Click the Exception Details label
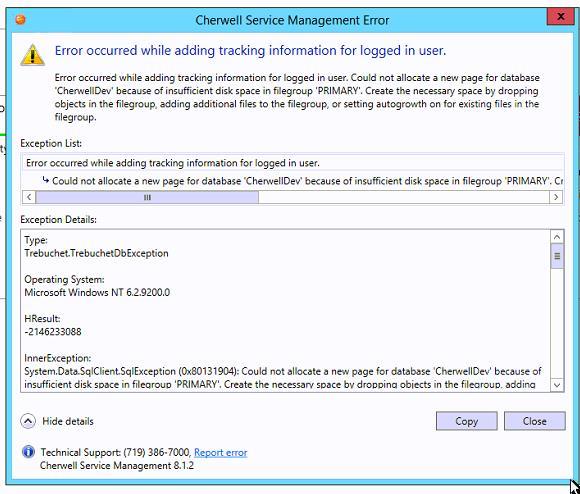 pyautogui.click(x=58, y=220)
